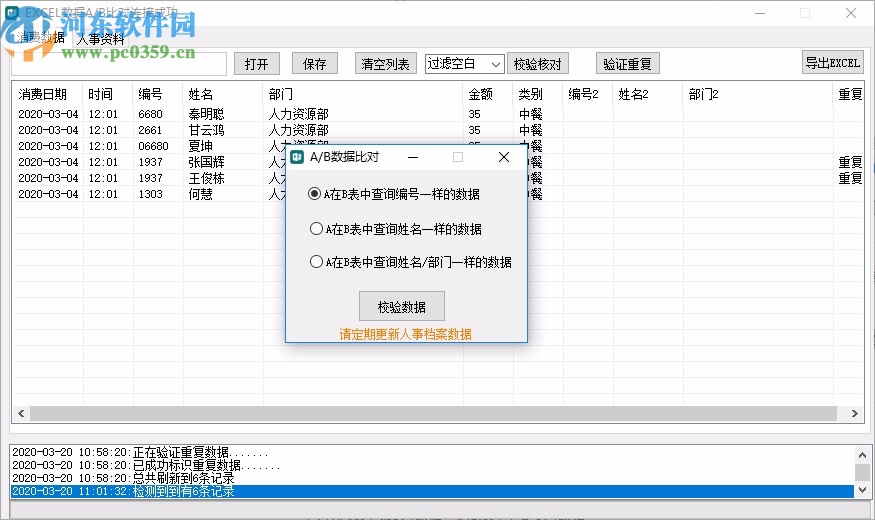Click 重复 mark in 王俊栋 row

[850, 179]
